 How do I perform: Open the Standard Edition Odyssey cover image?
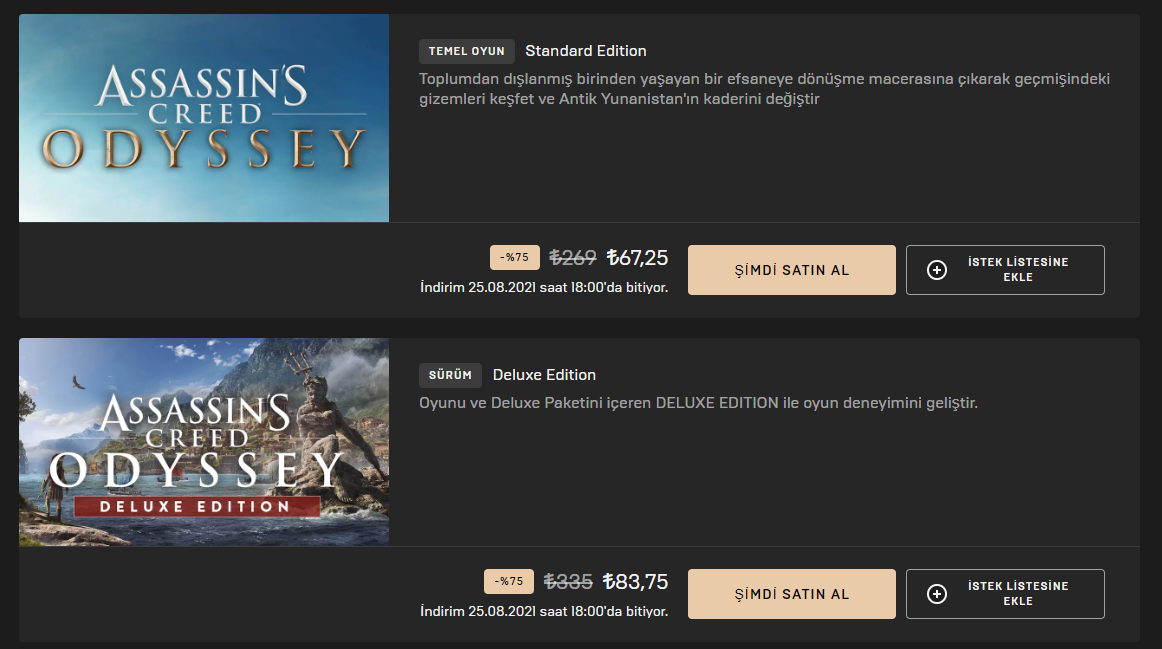click(x=204, y=118)
